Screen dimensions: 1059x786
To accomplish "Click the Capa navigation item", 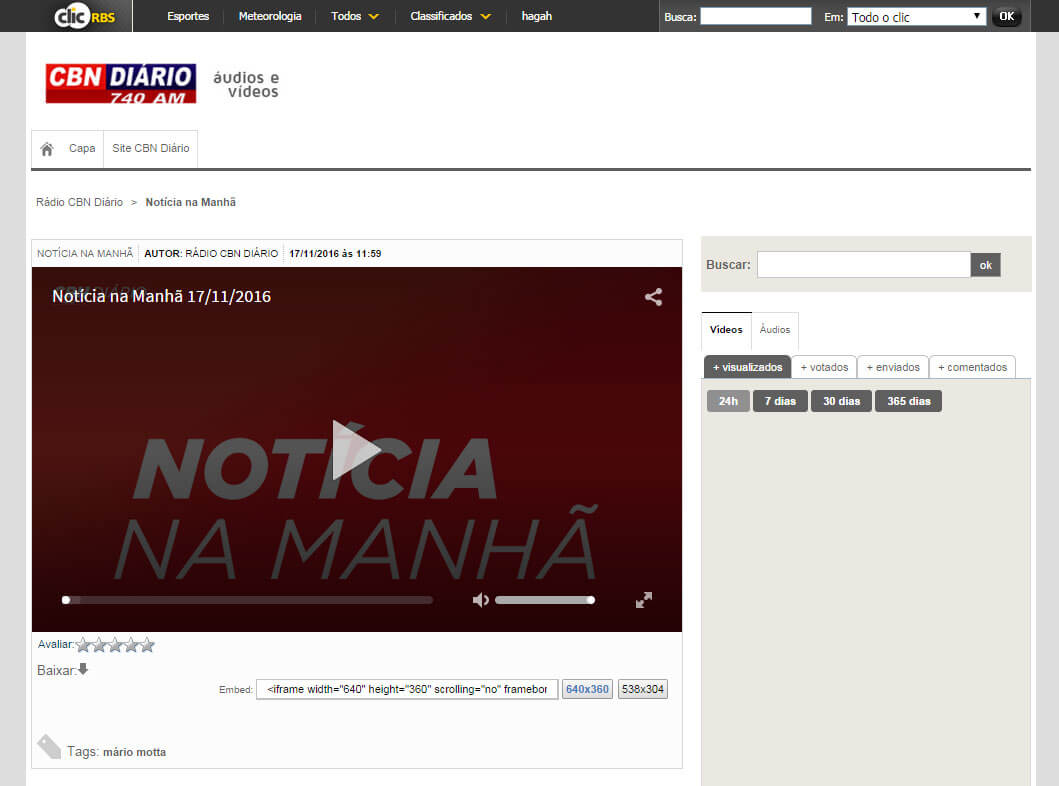I will (x=82, y=149).
